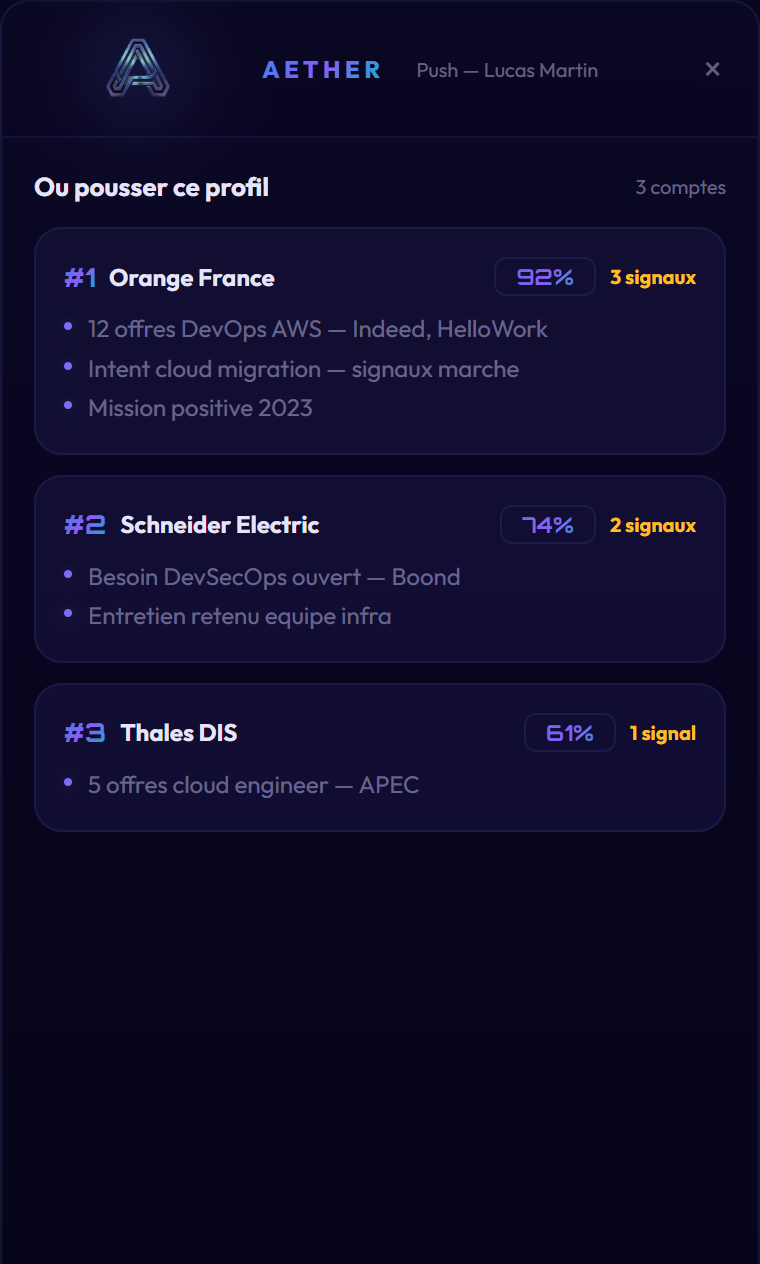Click the #2 rank marker
The image size is (760, 1264).
[x=85, y=525]
